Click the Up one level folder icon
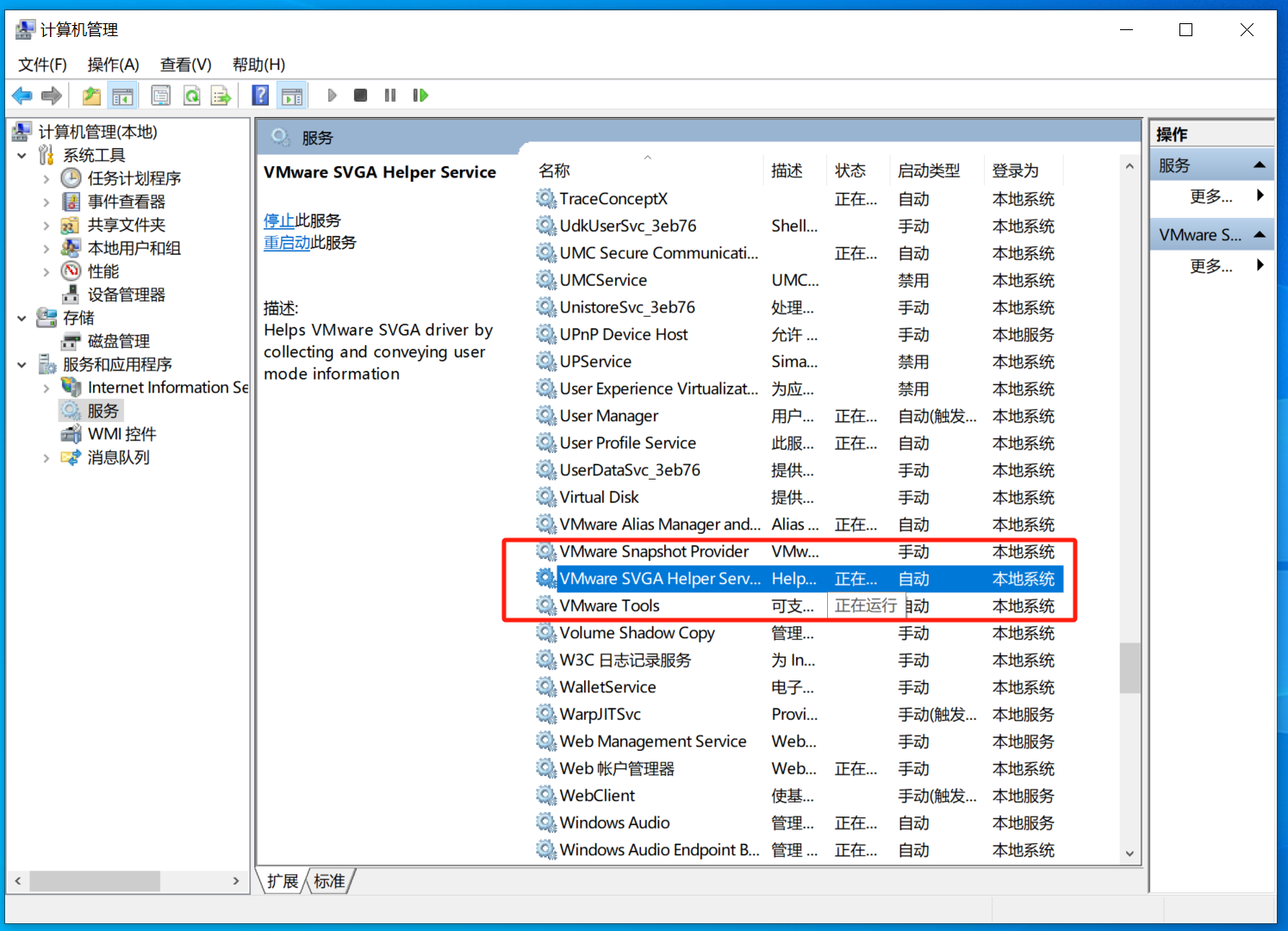The width and height of the screenshot is (1288, 931). click(91, 96)
